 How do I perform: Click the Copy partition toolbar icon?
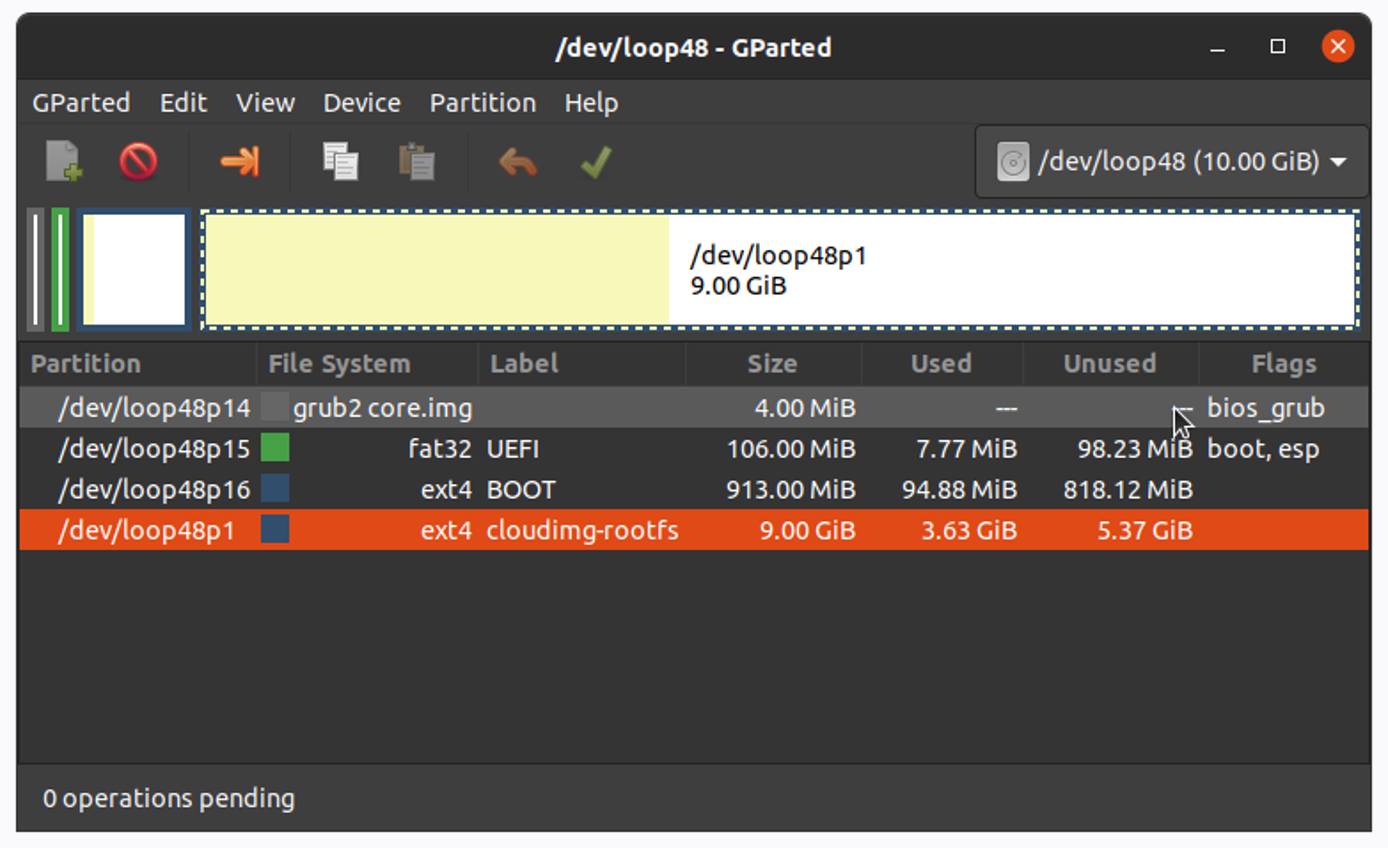click(x=340, y=161)
